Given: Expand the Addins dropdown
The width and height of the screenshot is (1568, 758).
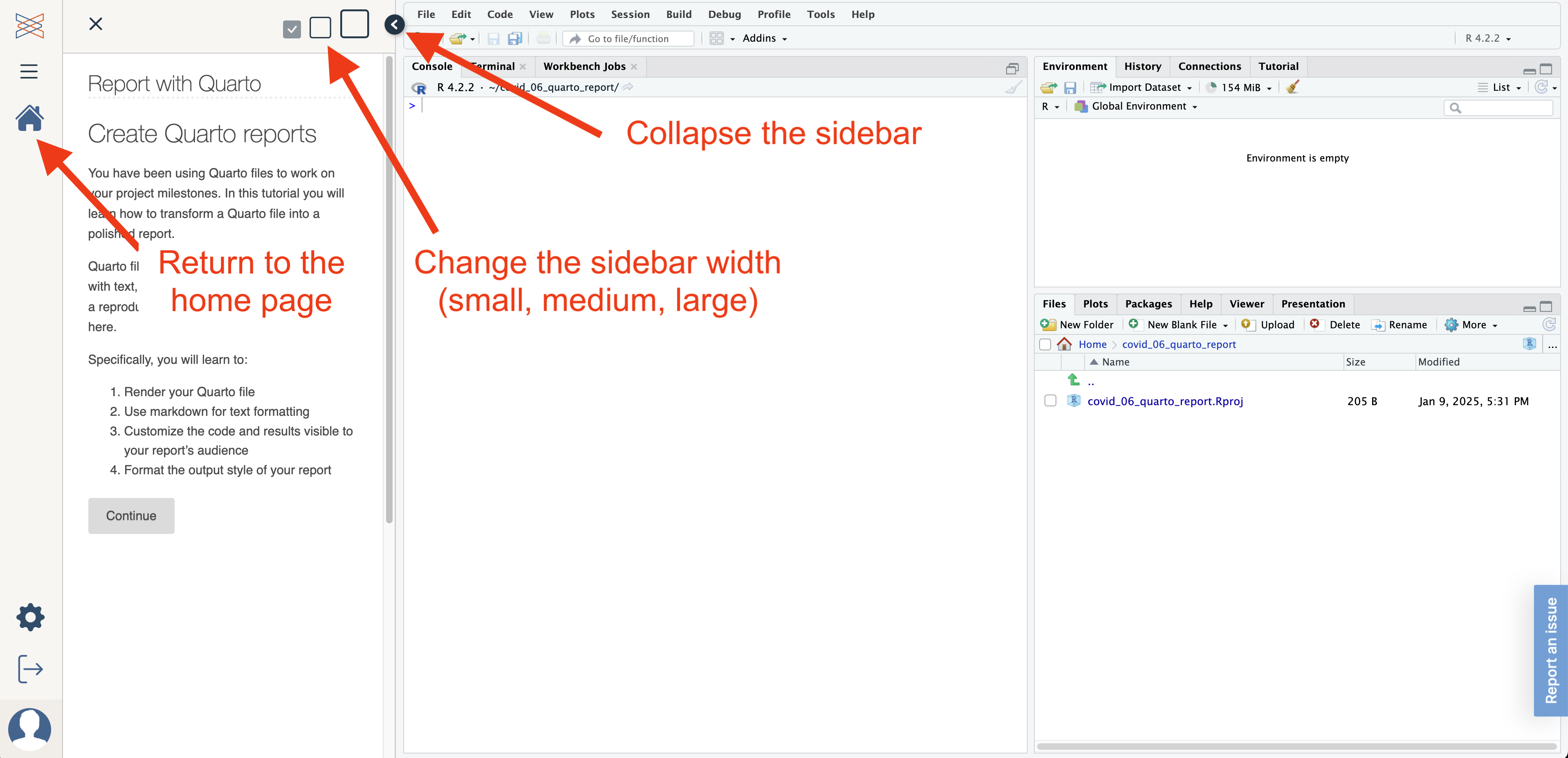Looking at the screenshot, I should (764, 38).
